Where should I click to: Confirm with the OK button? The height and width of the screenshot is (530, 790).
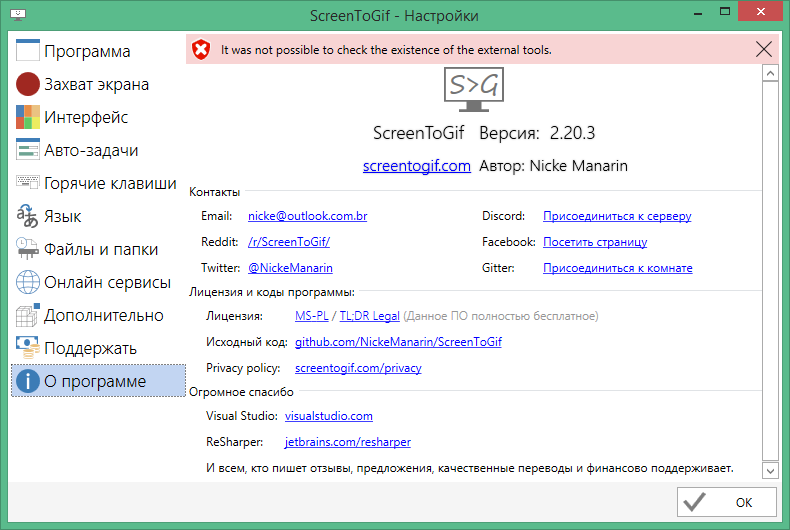click(727, 502)
